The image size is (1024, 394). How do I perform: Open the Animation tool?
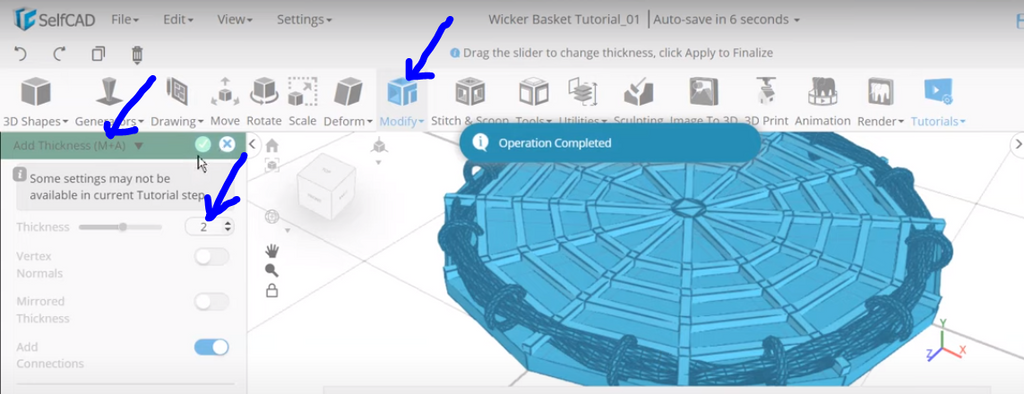pyautogui.click(x=822, y=101)
